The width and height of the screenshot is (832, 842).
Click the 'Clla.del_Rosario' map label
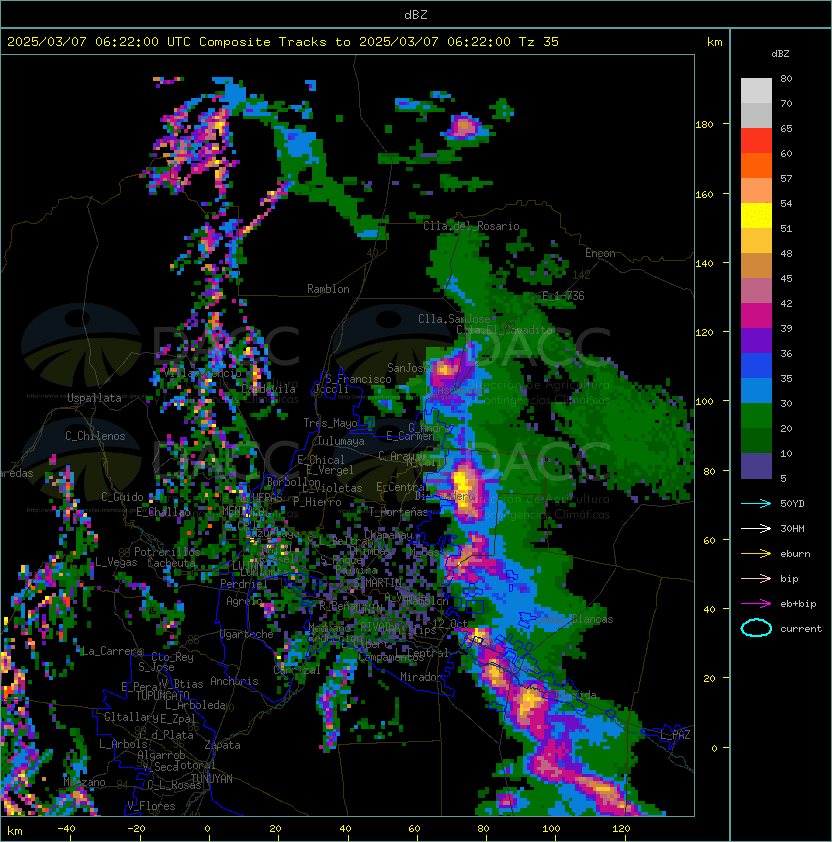(x=471, y=226)
